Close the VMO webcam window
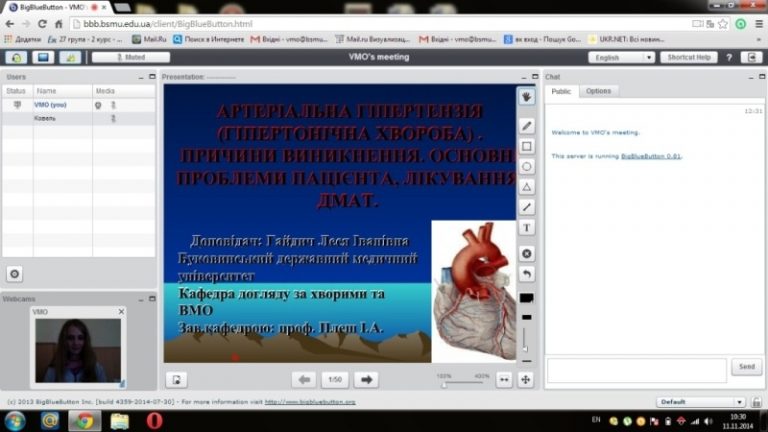The image size is (768, 432). click(121, 312)
